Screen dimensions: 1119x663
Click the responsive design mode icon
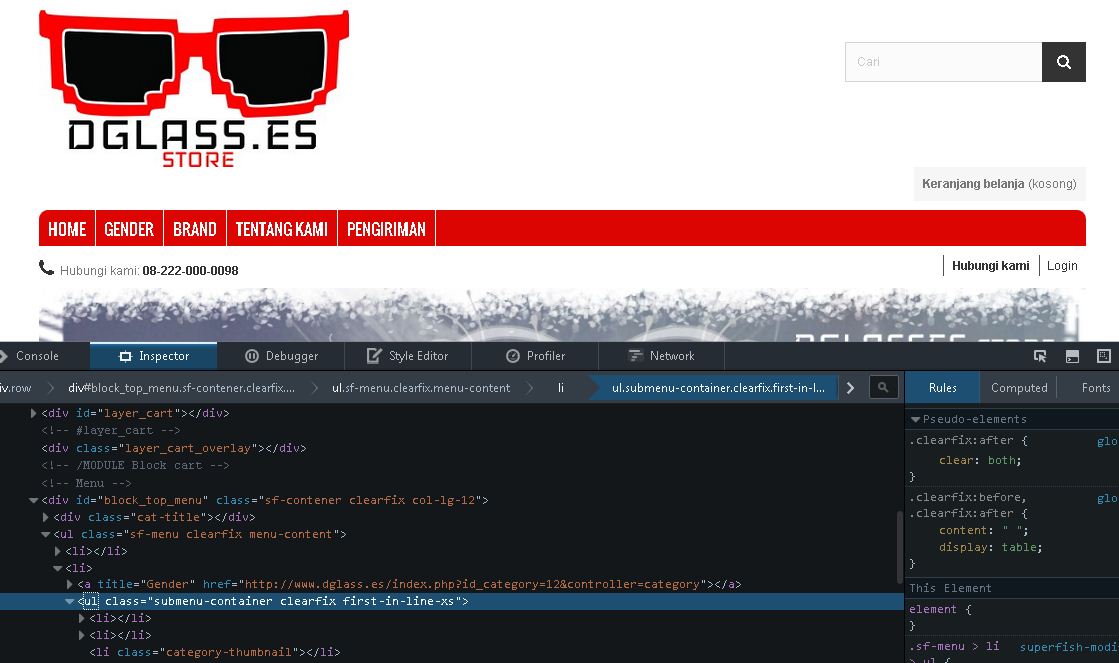[x=1103, y=356]
